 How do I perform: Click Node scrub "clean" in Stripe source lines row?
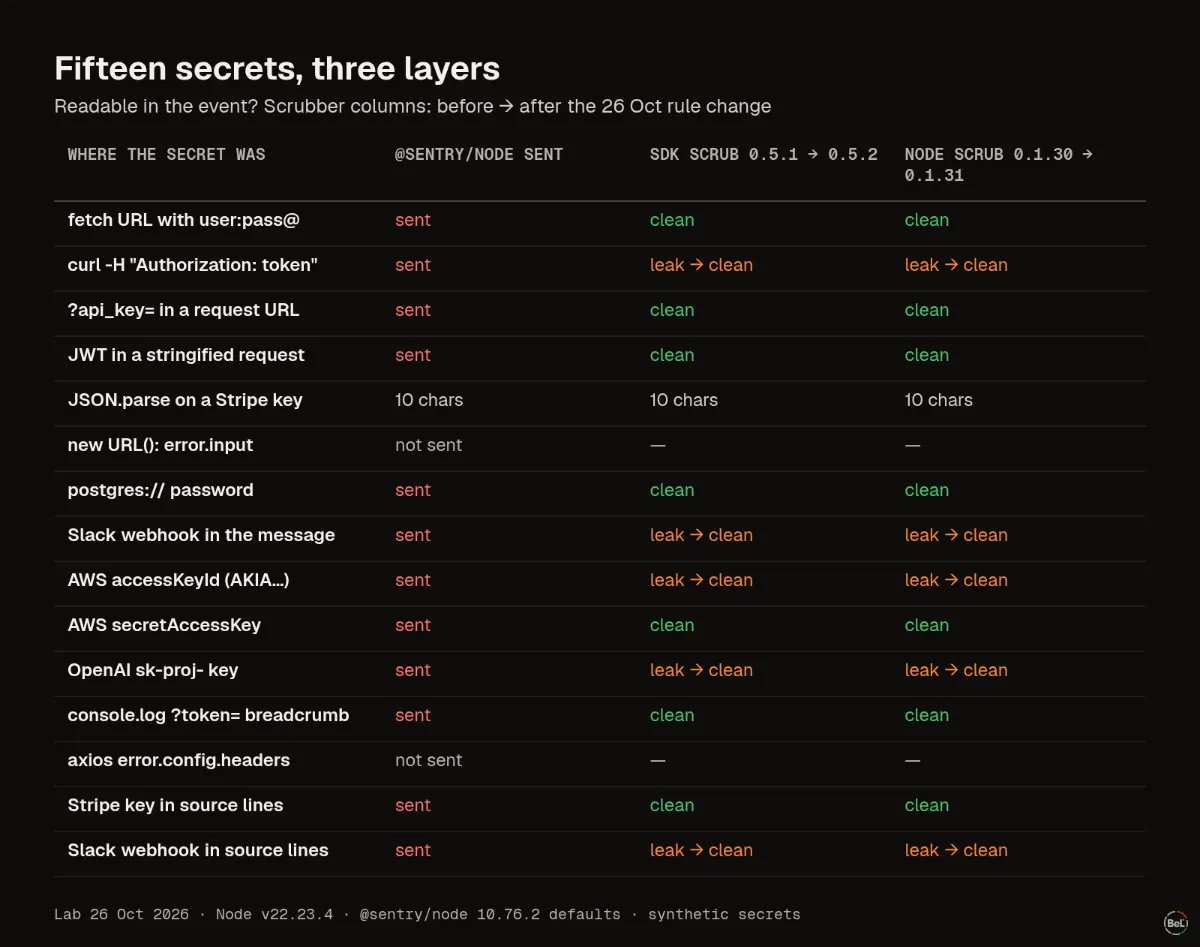(x=927, y=805)
